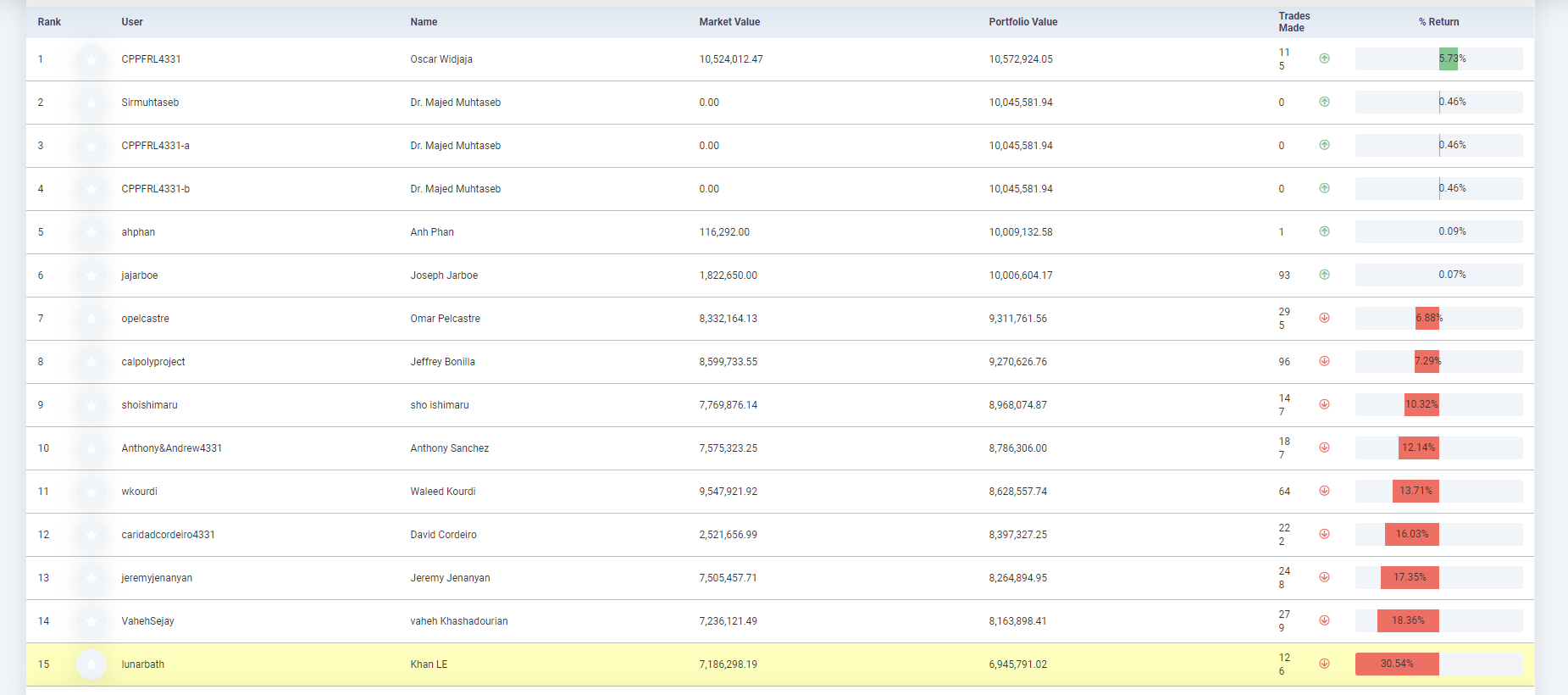Viewport: 1568px width, 695px height.
Task: Click market value 10,524,012.47
Action: pos(731,59)
